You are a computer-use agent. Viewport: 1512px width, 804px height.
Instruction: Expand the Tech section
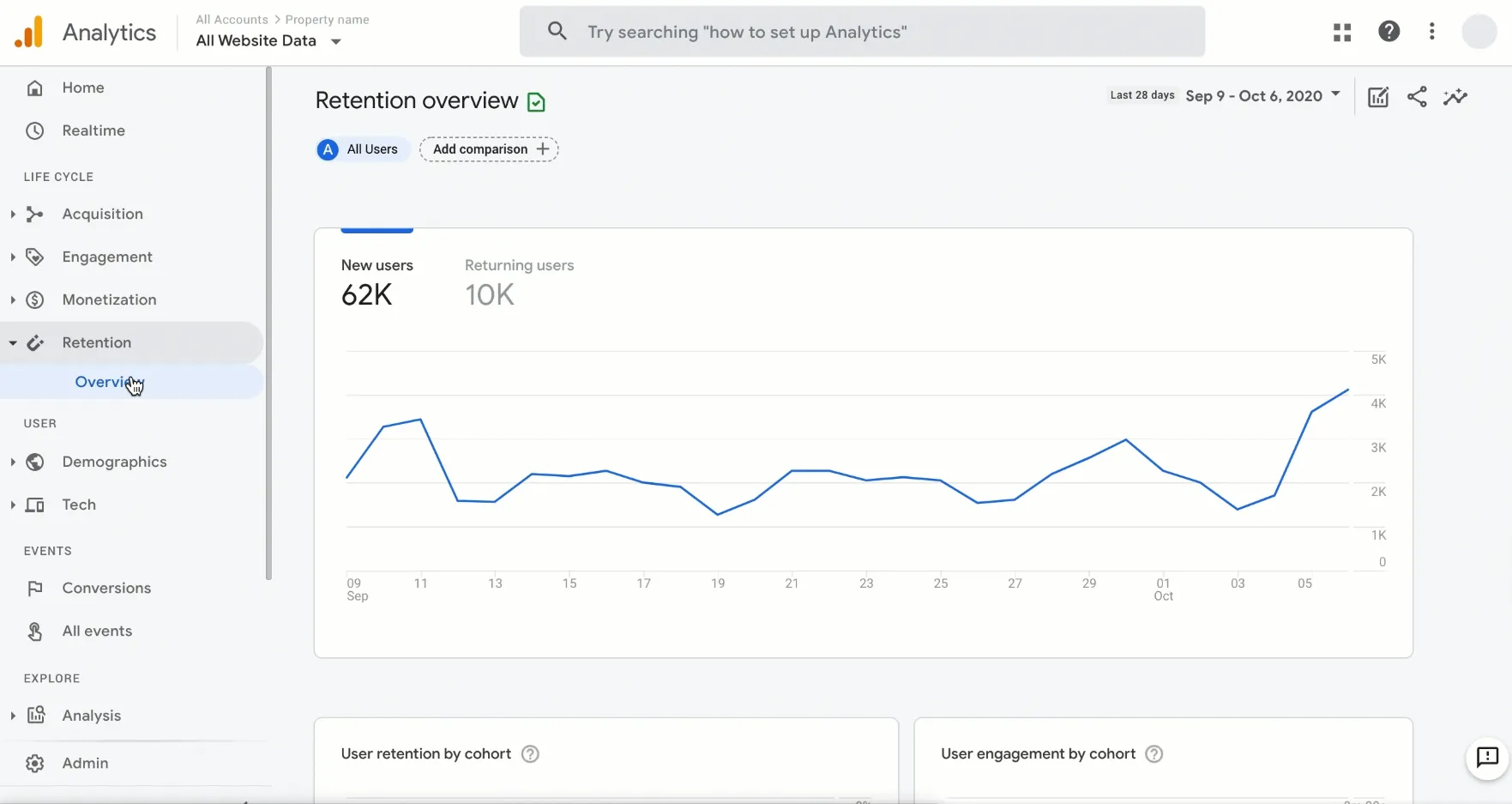12,505
